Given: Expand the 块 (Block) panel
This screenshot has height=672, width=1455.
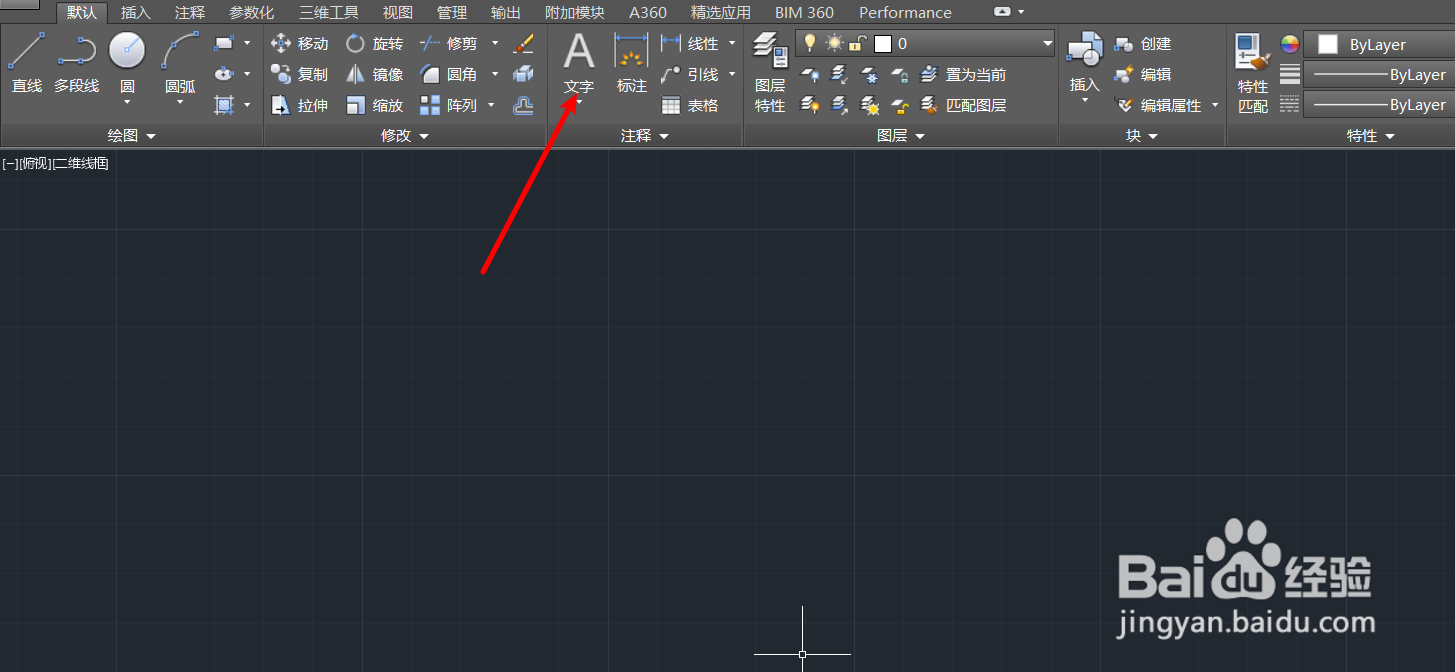Looking at the screenshot, I should 1142,135.
